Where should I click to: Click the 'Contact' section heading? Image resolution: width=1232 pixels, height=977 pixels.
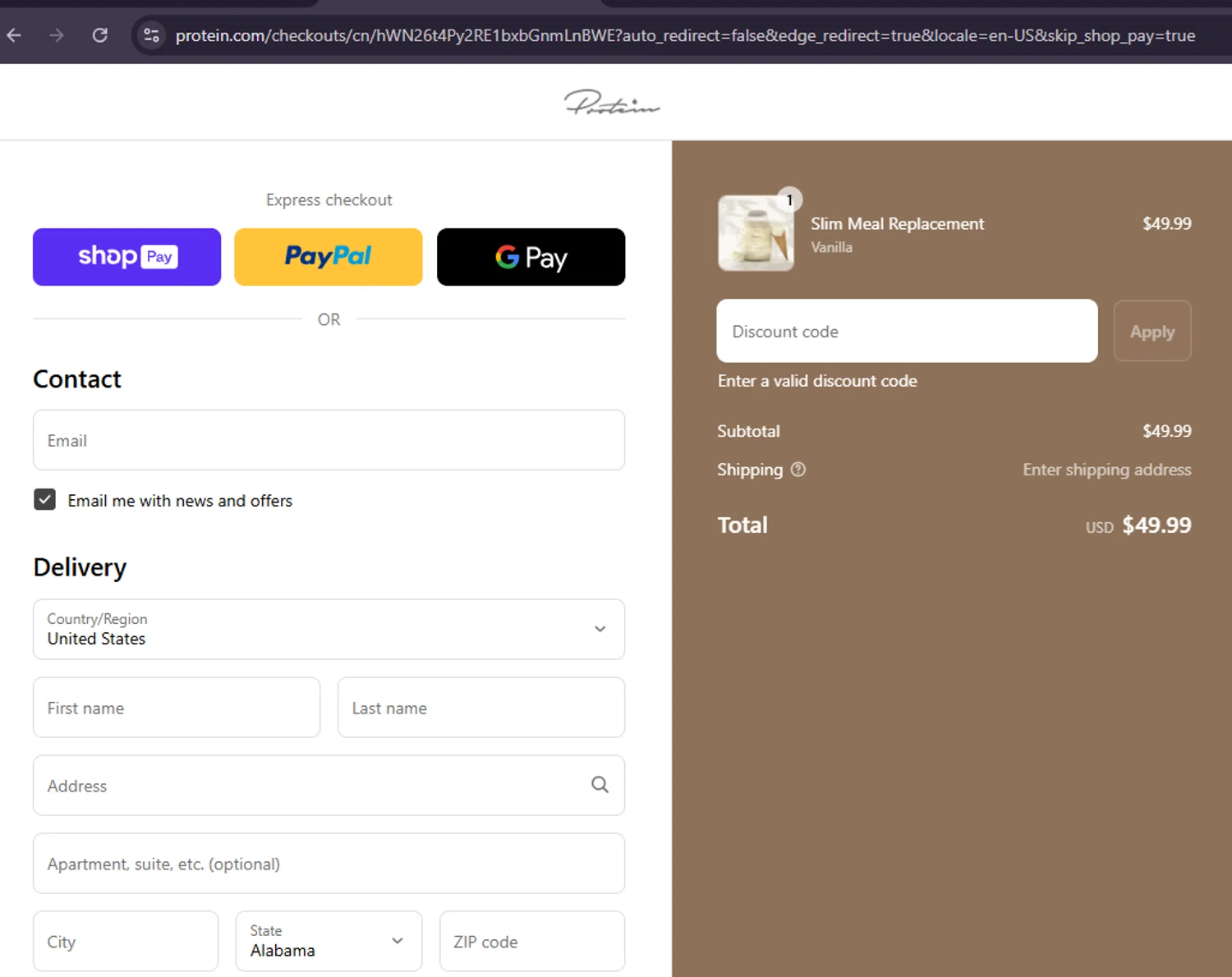coord(77,379)
